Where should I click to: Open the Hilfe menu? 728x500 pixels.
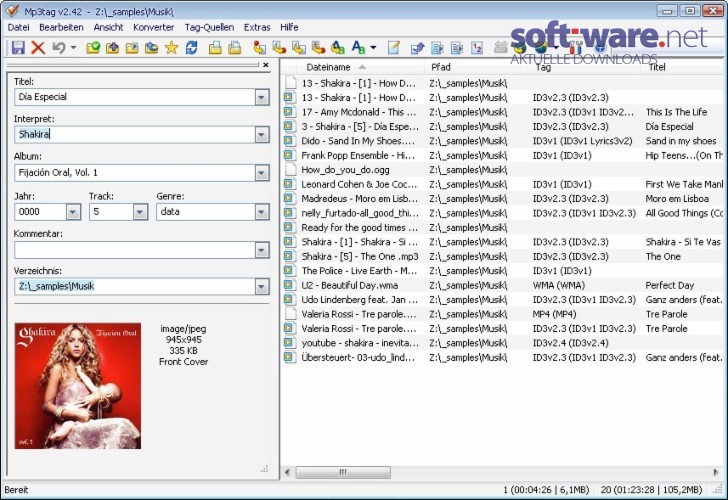tap(289, 27)
